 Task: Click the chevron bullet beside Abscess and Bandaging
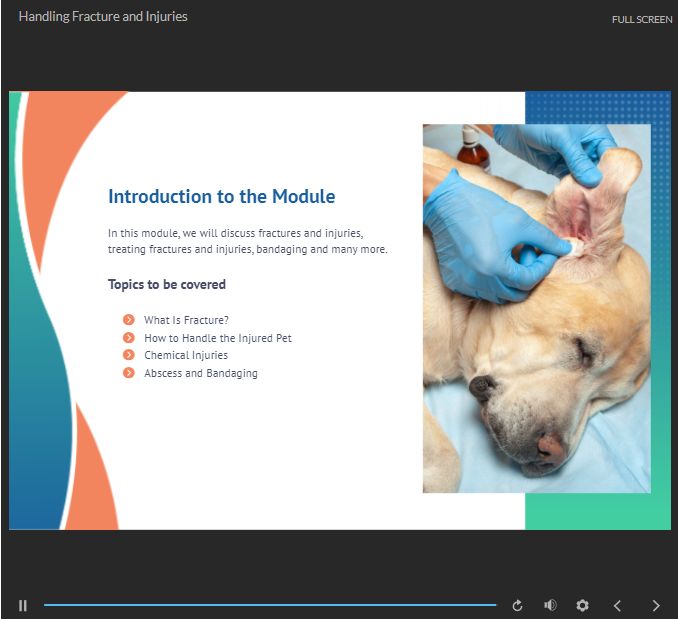coord(129,373)
